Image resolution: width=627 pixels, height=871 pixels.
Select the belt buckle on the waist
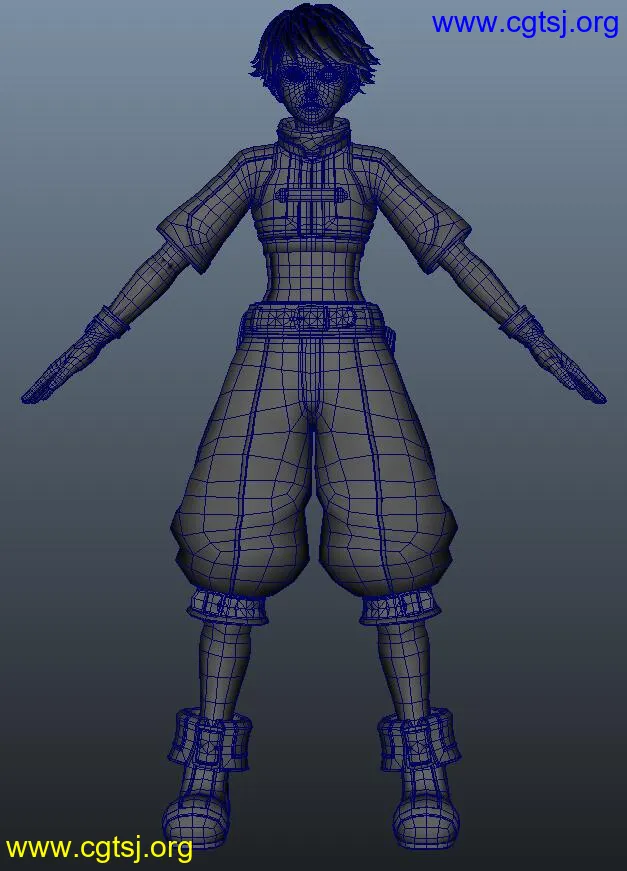coord(314,319)
